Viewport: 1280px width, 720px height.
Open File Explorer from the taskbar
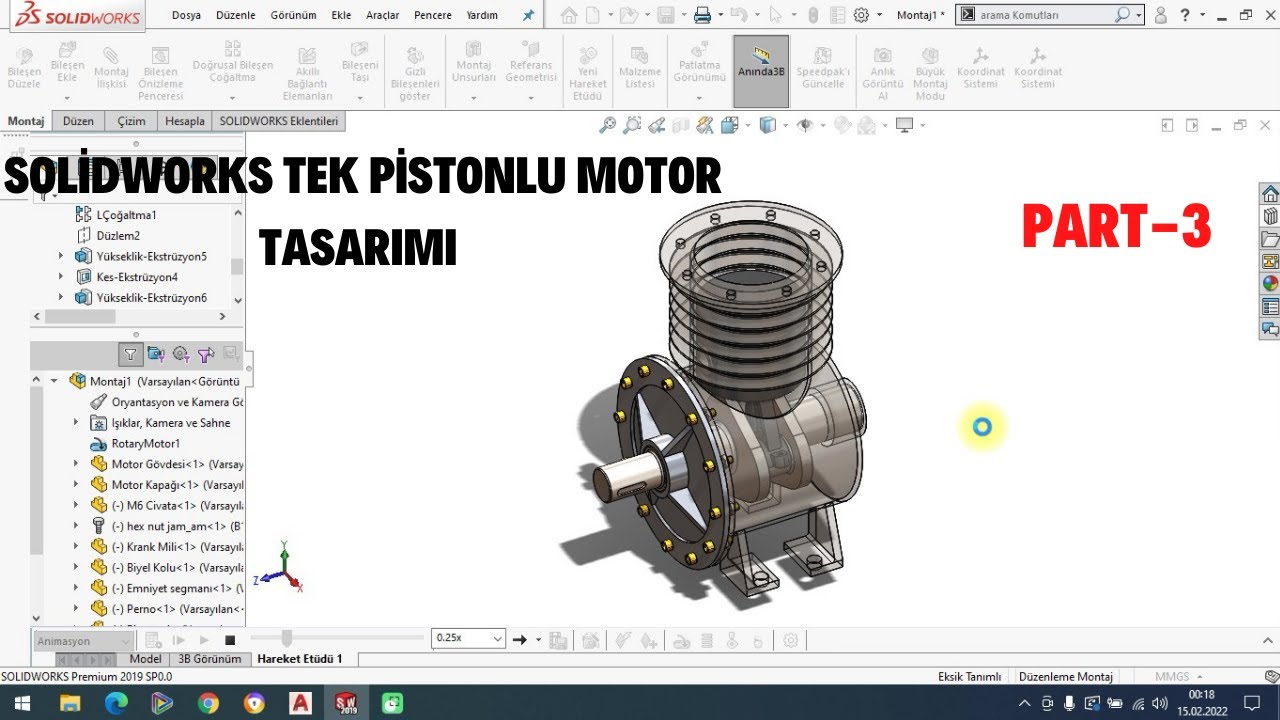coord(70,703)
